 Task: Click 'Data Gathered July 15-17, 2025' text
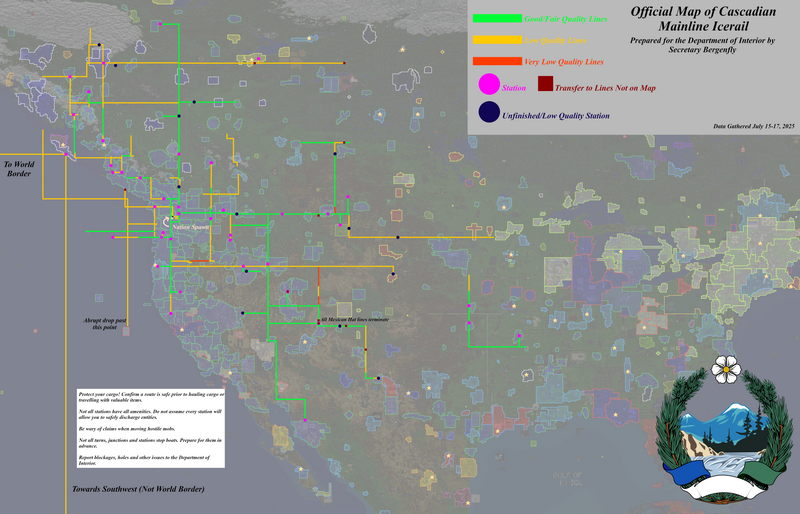click(x=754, y=126)
